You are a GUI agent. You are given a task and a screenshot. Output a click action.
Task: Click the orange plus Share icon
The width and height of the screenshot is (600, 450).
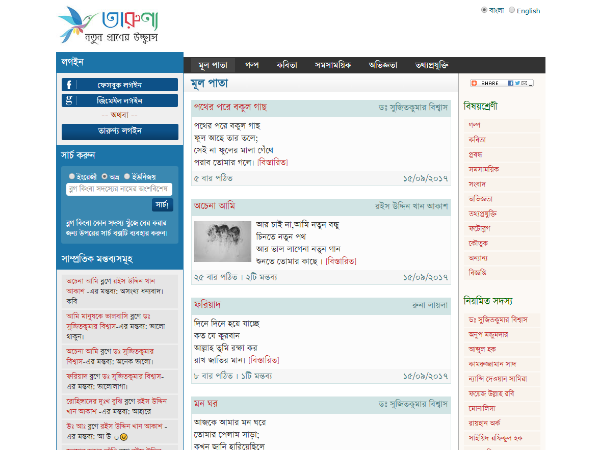(x=474, y=83)
